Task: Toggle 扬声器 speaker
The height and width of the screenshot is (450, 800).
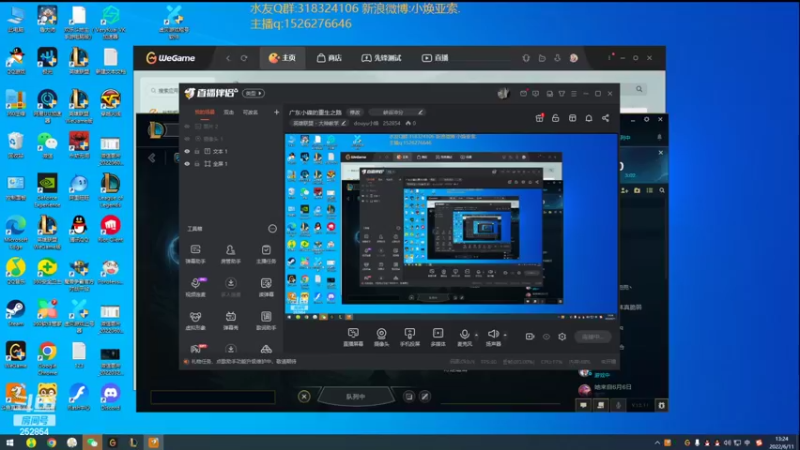Action: point(493,337)
